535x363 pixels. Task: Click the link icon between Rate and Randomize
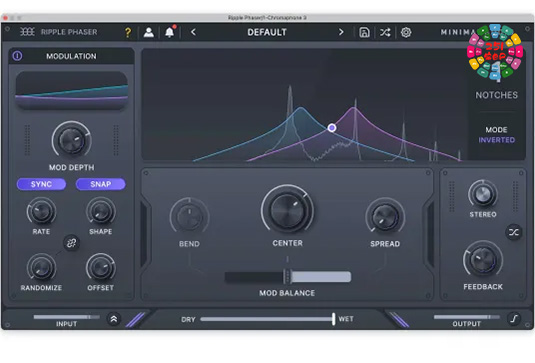pyautogui.click(x=71, y=243)
